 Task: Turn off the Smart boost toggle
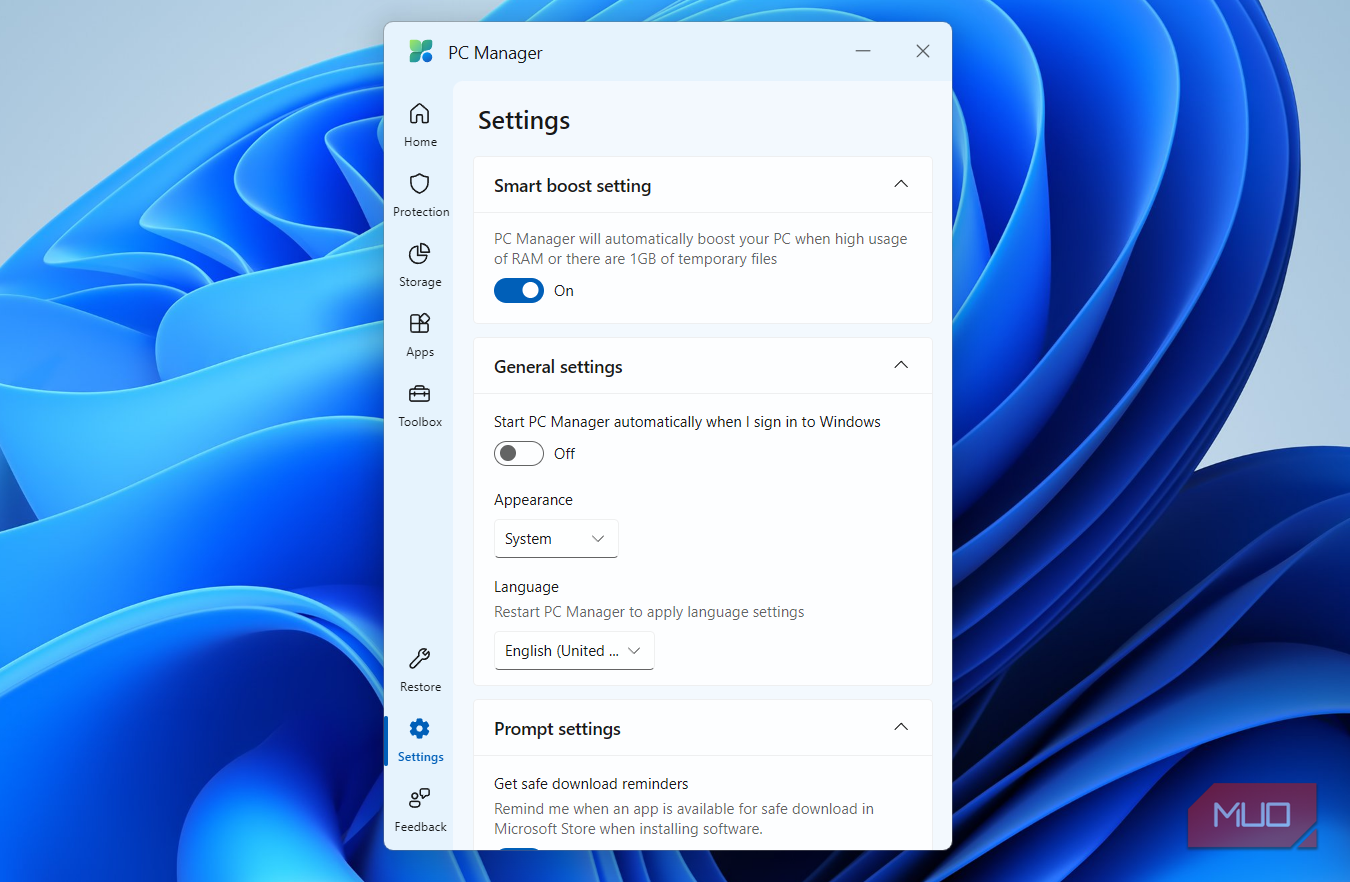[x=519, y=291]
